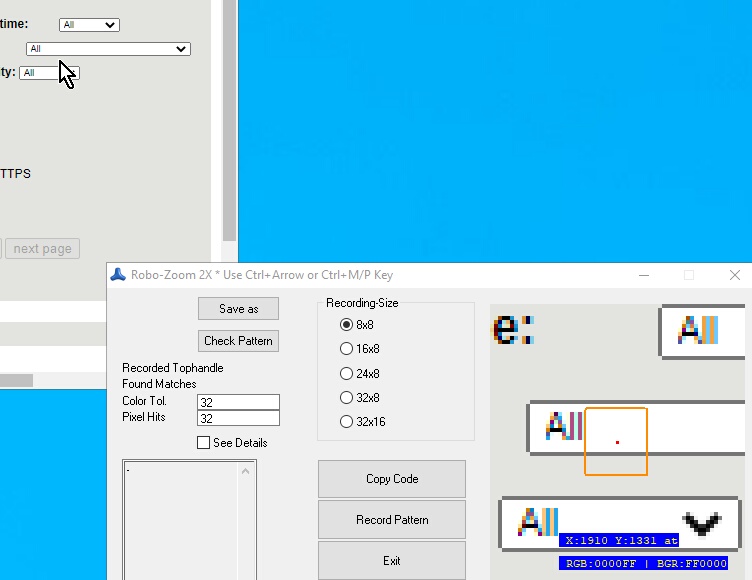This screenshot has height=580, width=752.
Task: Minimize the Robo-Zoom window
Action: click(x=642, y=275)
